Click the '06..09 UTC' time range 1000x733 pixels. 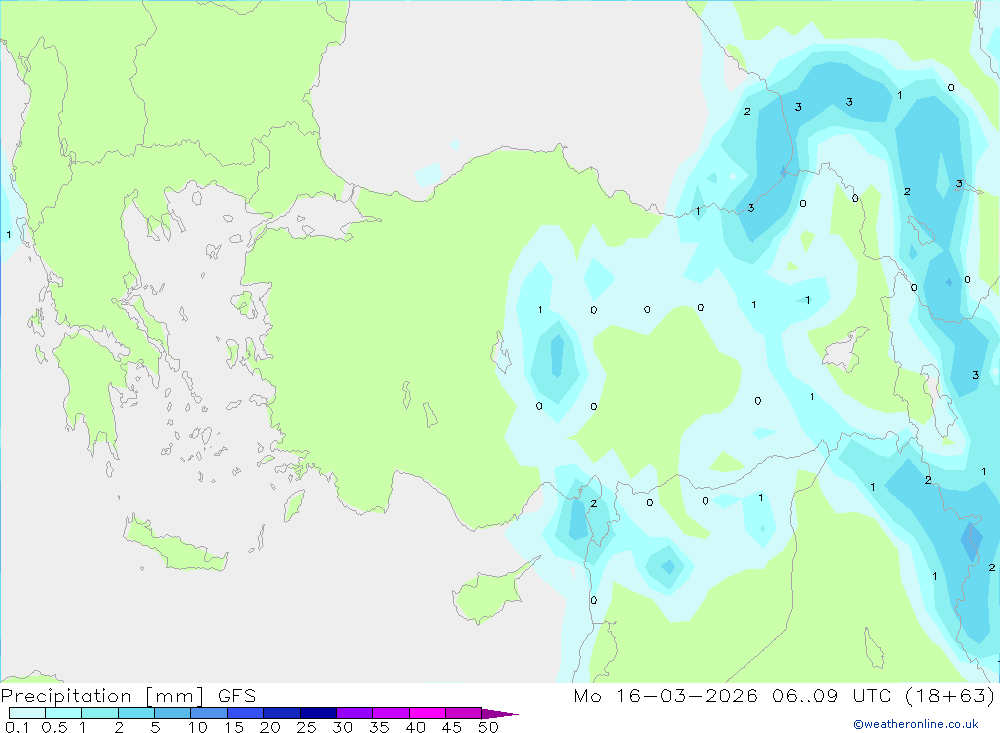[x=831, y=695]
